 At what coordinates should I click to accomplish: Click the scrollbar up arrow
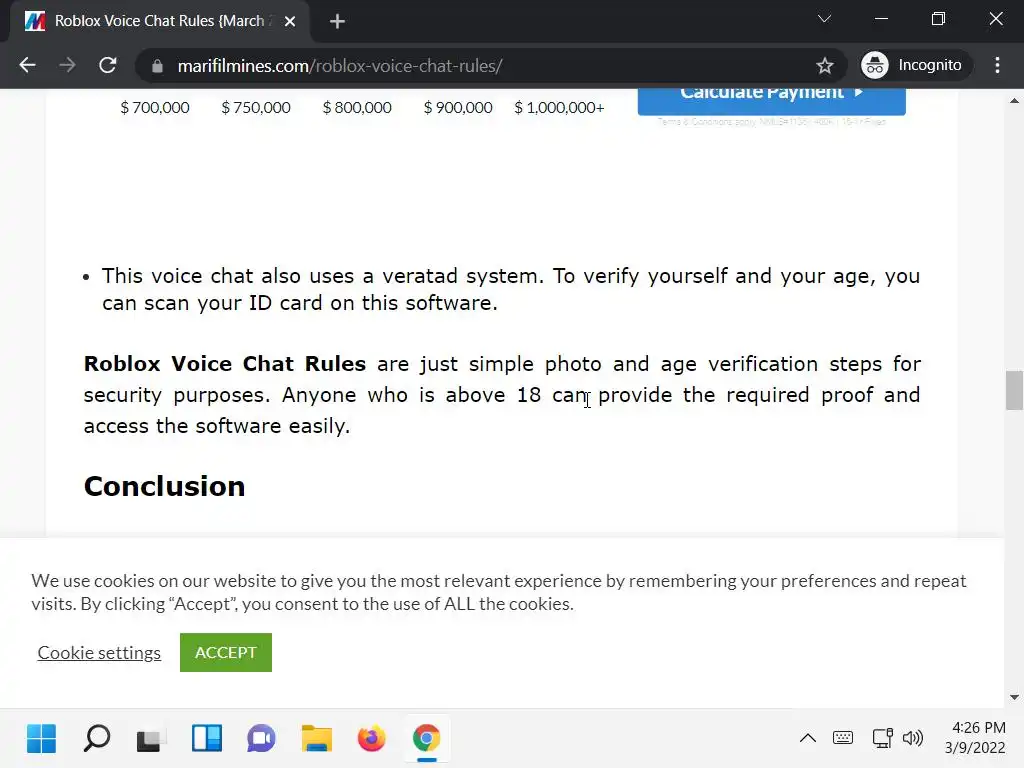coord(1014,101)
